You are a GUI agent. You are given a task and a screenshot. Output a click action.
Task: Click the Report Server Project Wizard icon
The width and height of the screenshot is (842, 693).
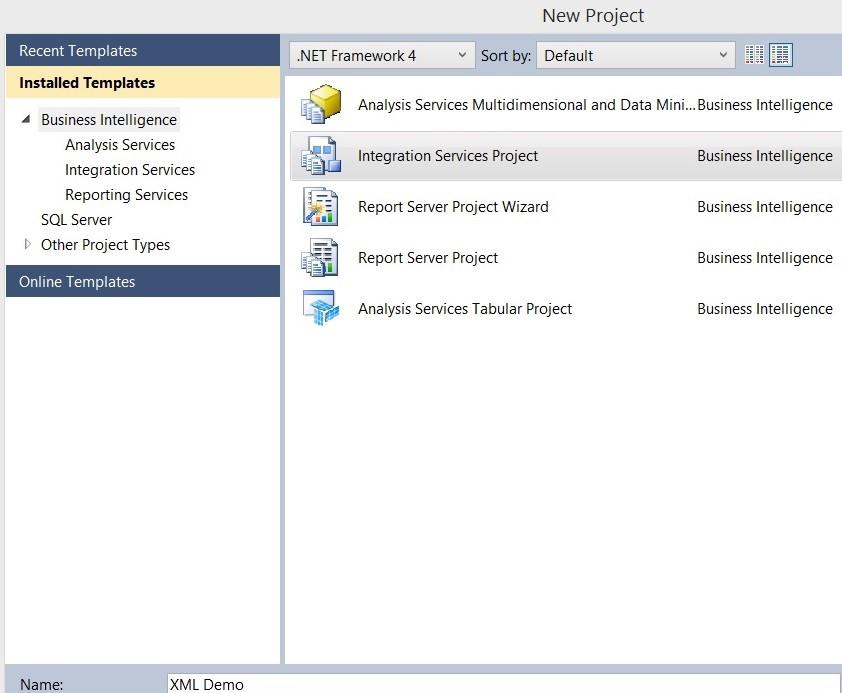(x=321, y=206)
